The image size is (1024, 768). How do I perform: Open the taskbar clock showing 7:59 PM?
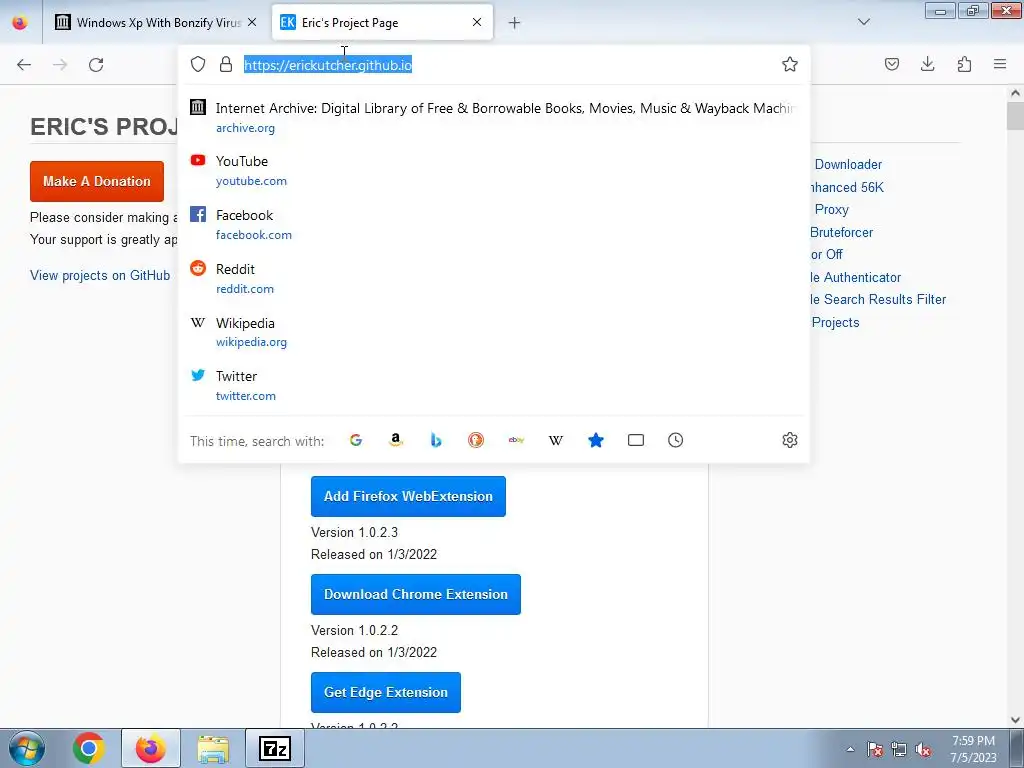(973, 749)
